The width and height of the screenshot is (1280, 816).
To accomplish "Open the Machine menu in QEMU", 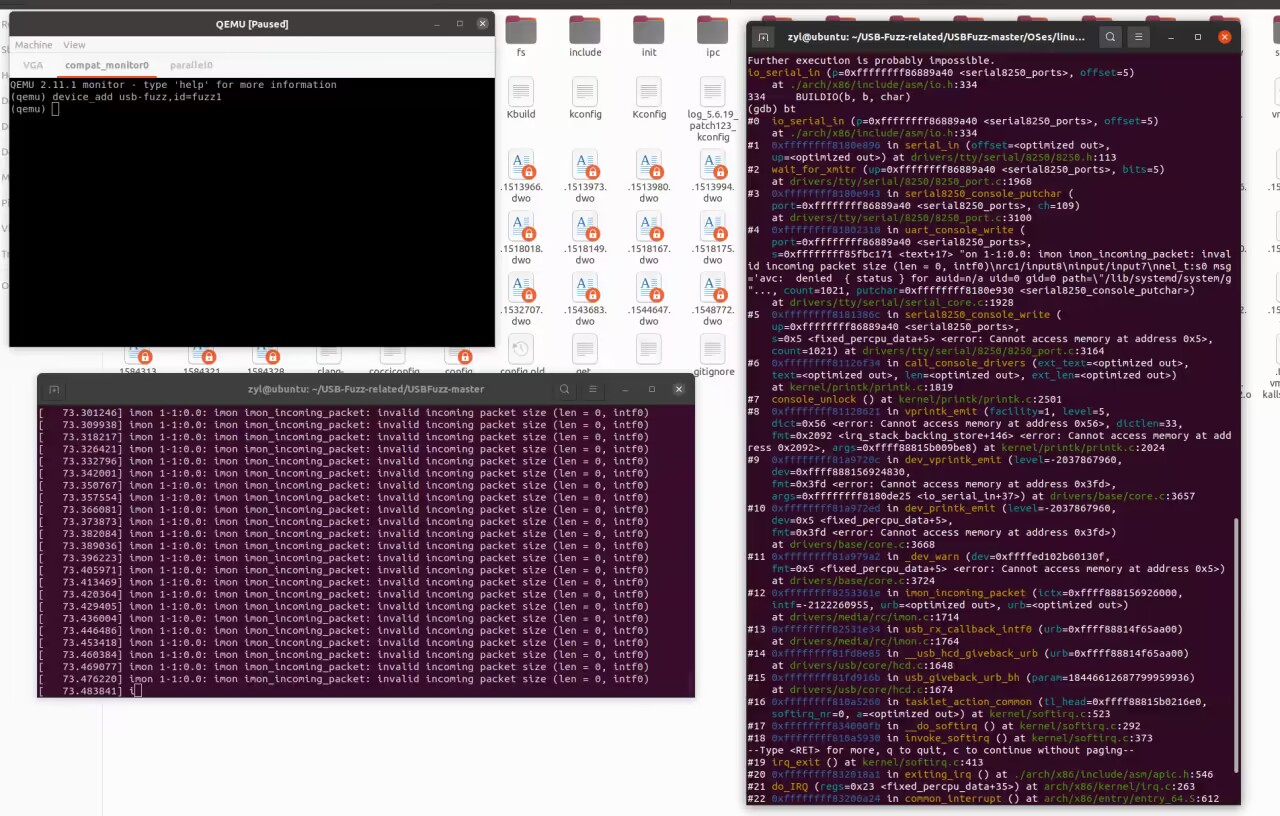I will click(x=33, y=44).
